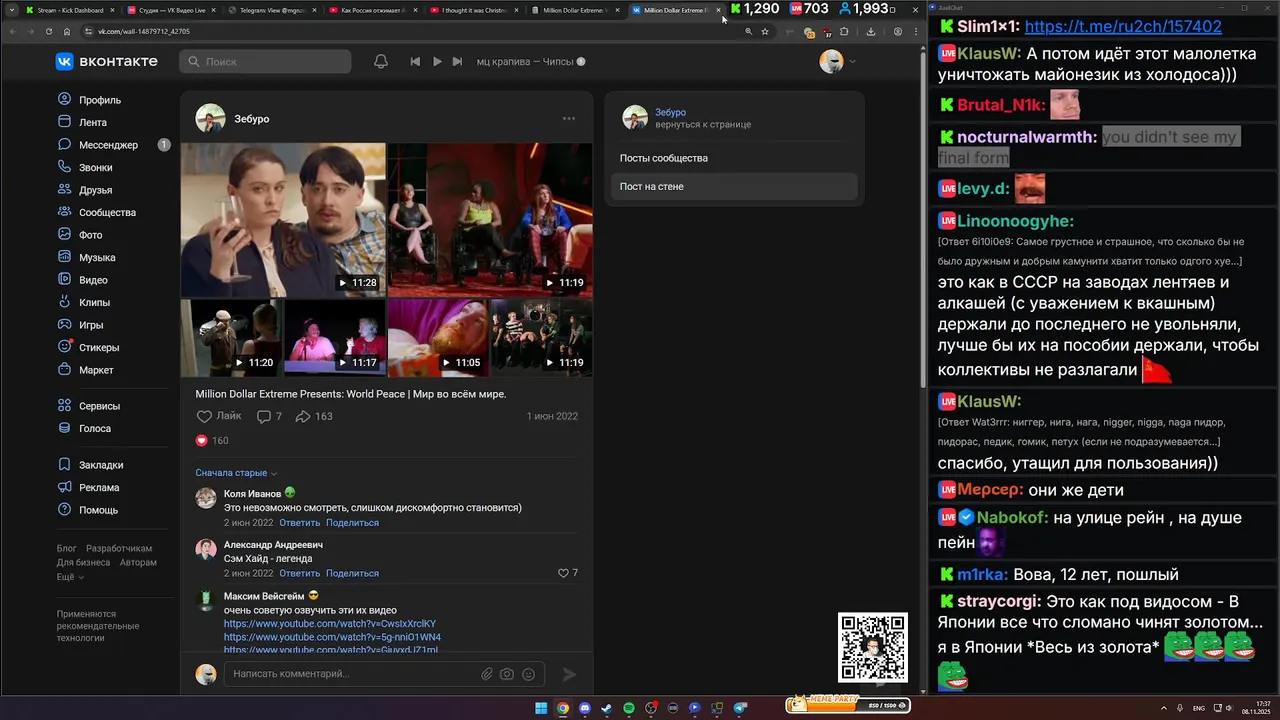Play the 11:05 video thumbnail

438,338
